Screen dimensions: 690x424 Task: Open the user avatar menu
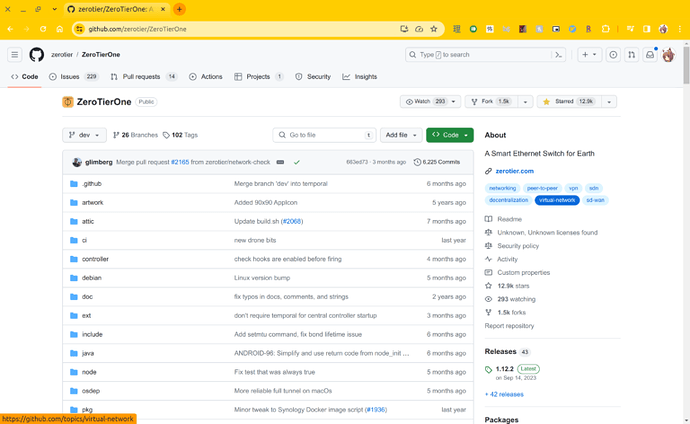[668, 55]
